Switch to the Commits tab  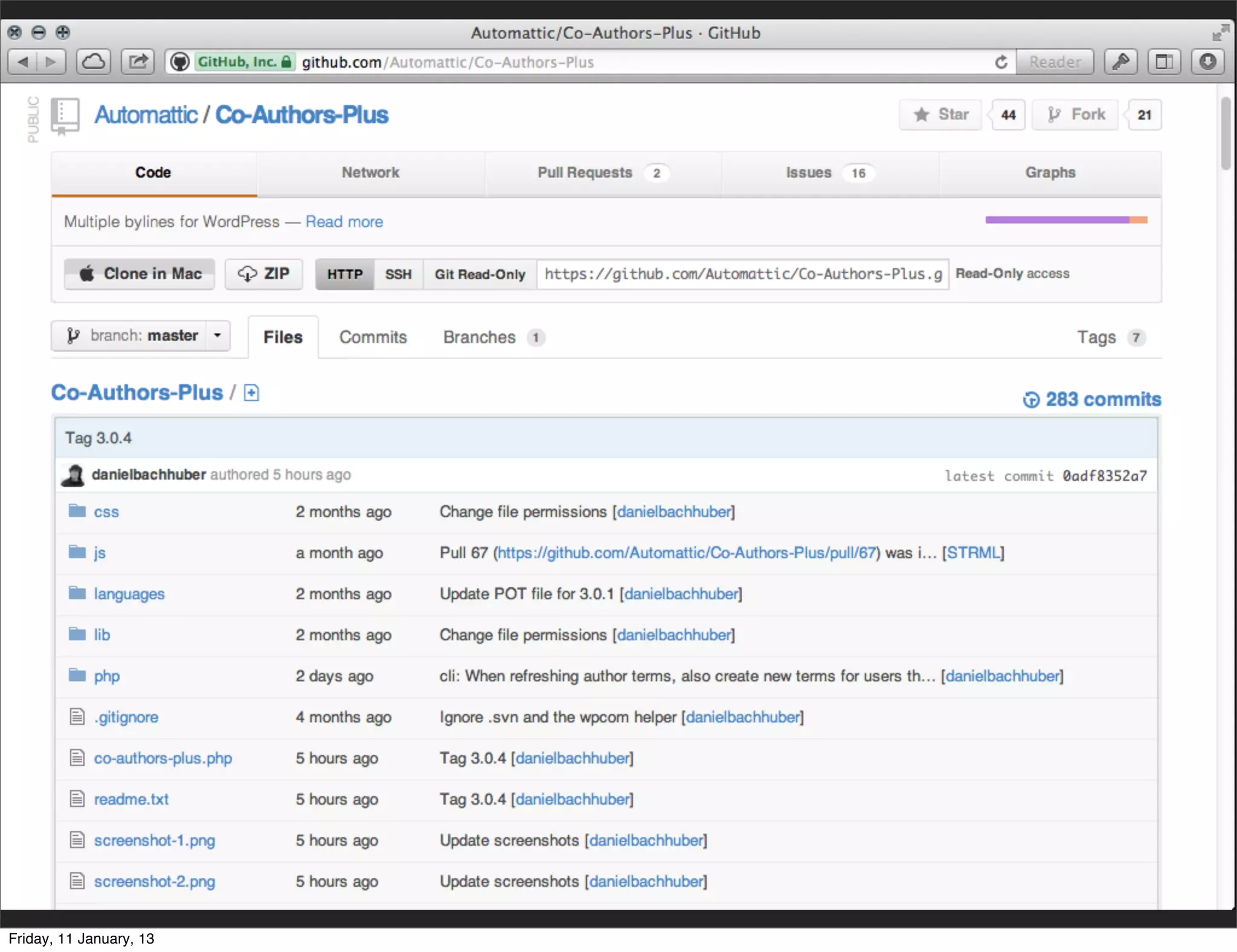click(373, 337)
